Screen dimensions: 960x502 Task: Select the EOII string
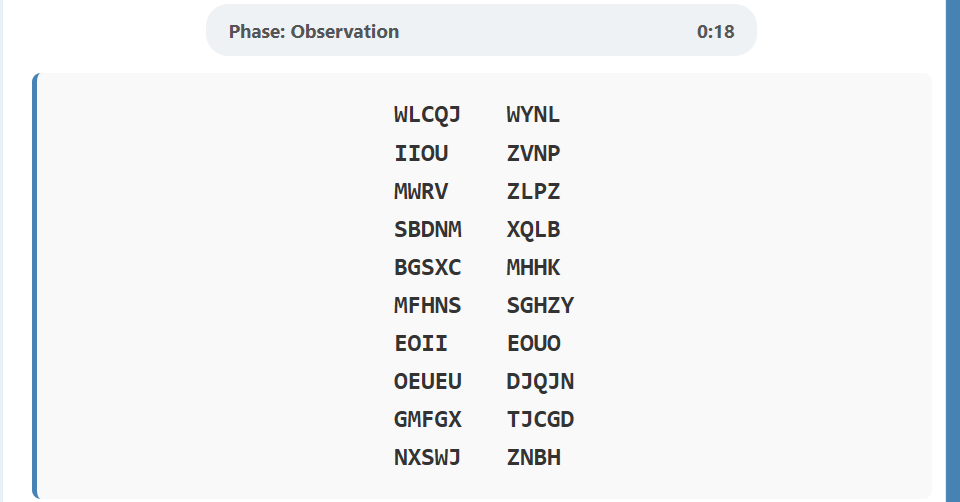pyautogui.click(x=421, y=344)
